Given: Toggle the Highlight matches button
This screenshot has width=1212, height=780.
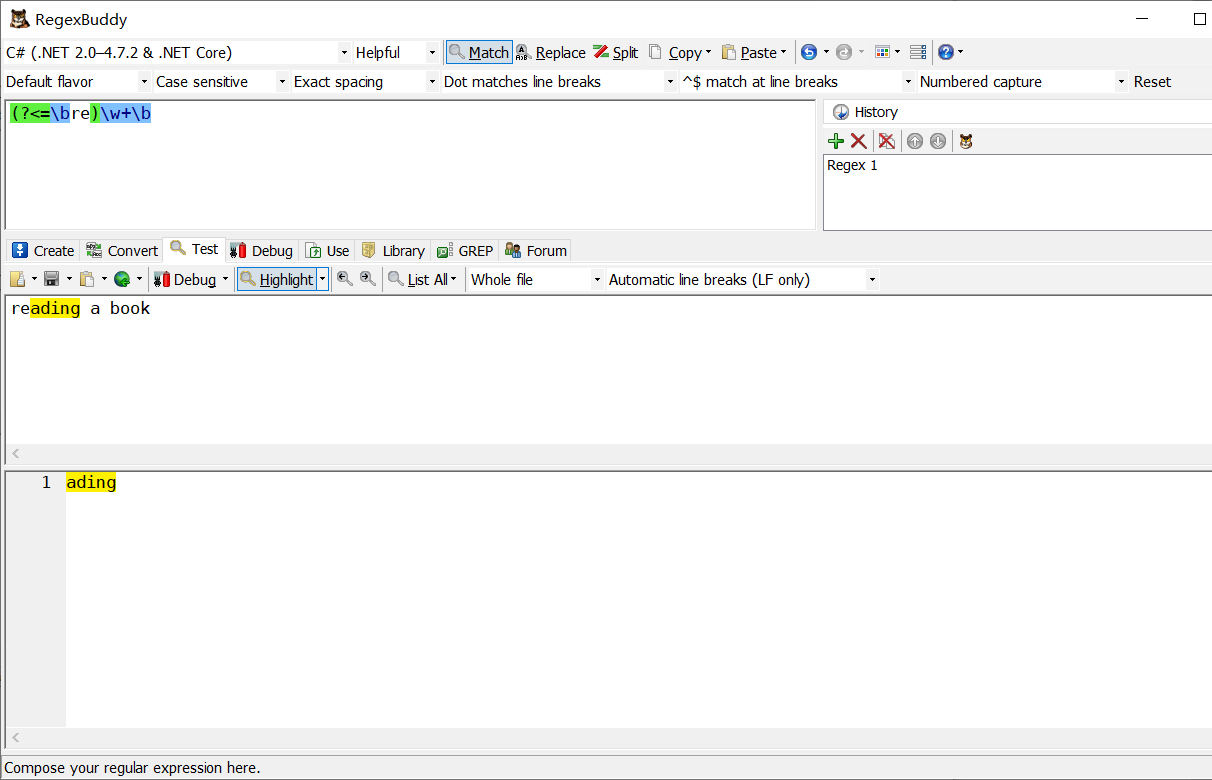Looking at the screenshot, I should 277,279.
